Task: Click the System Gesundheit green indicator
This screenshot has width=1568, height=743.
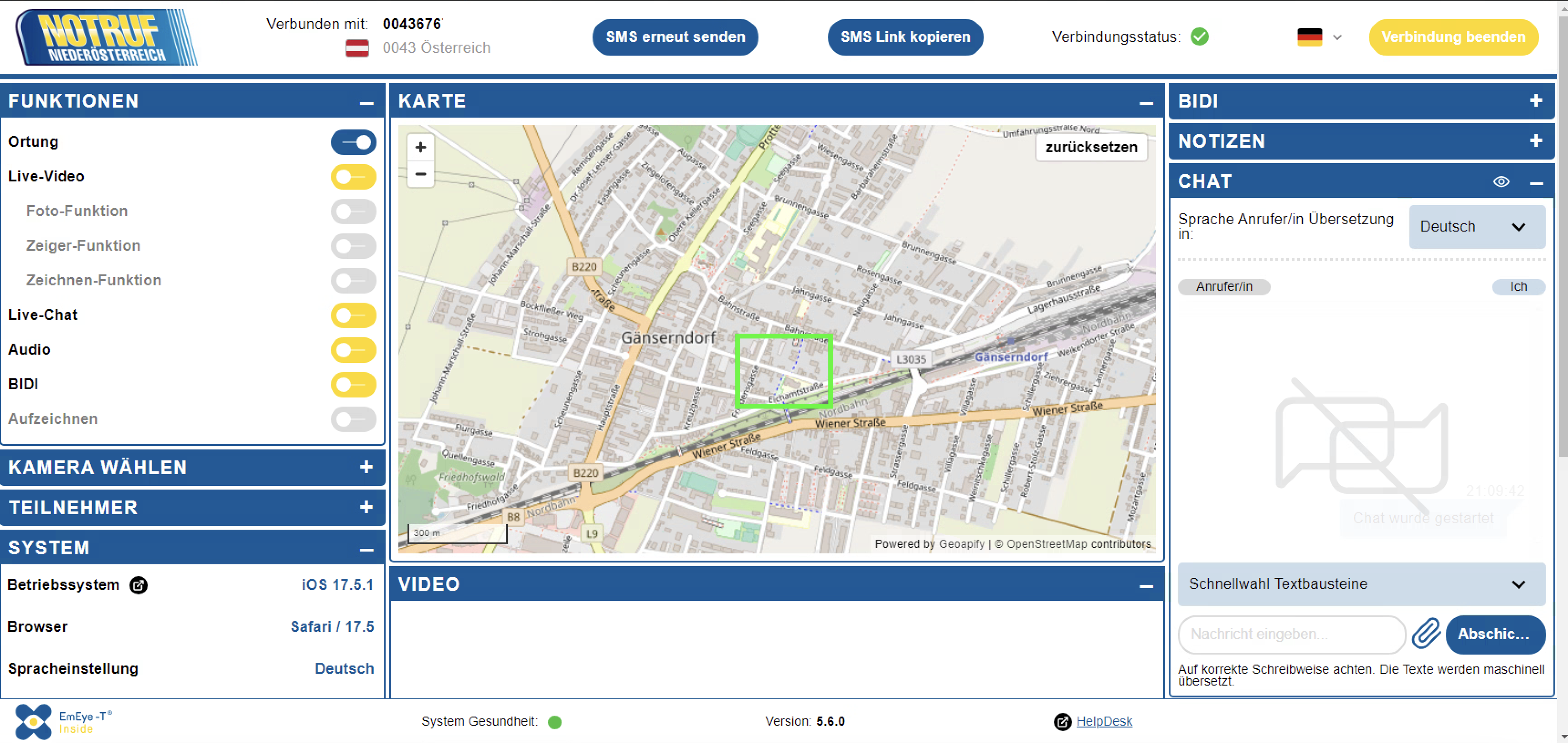Action: (554, 722)
